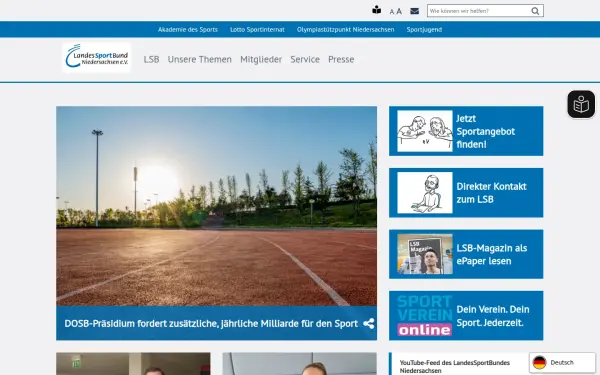Image resolution: width=600 pixels, height=375 pixels.
Task: Open the easy language reading icon in top bar
Action: pos(377,10)
